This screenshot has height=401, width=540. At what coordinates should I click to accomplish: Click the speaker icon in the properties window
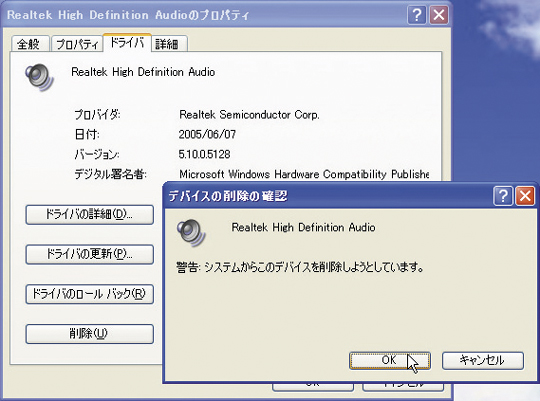click(x=39, y=78)
